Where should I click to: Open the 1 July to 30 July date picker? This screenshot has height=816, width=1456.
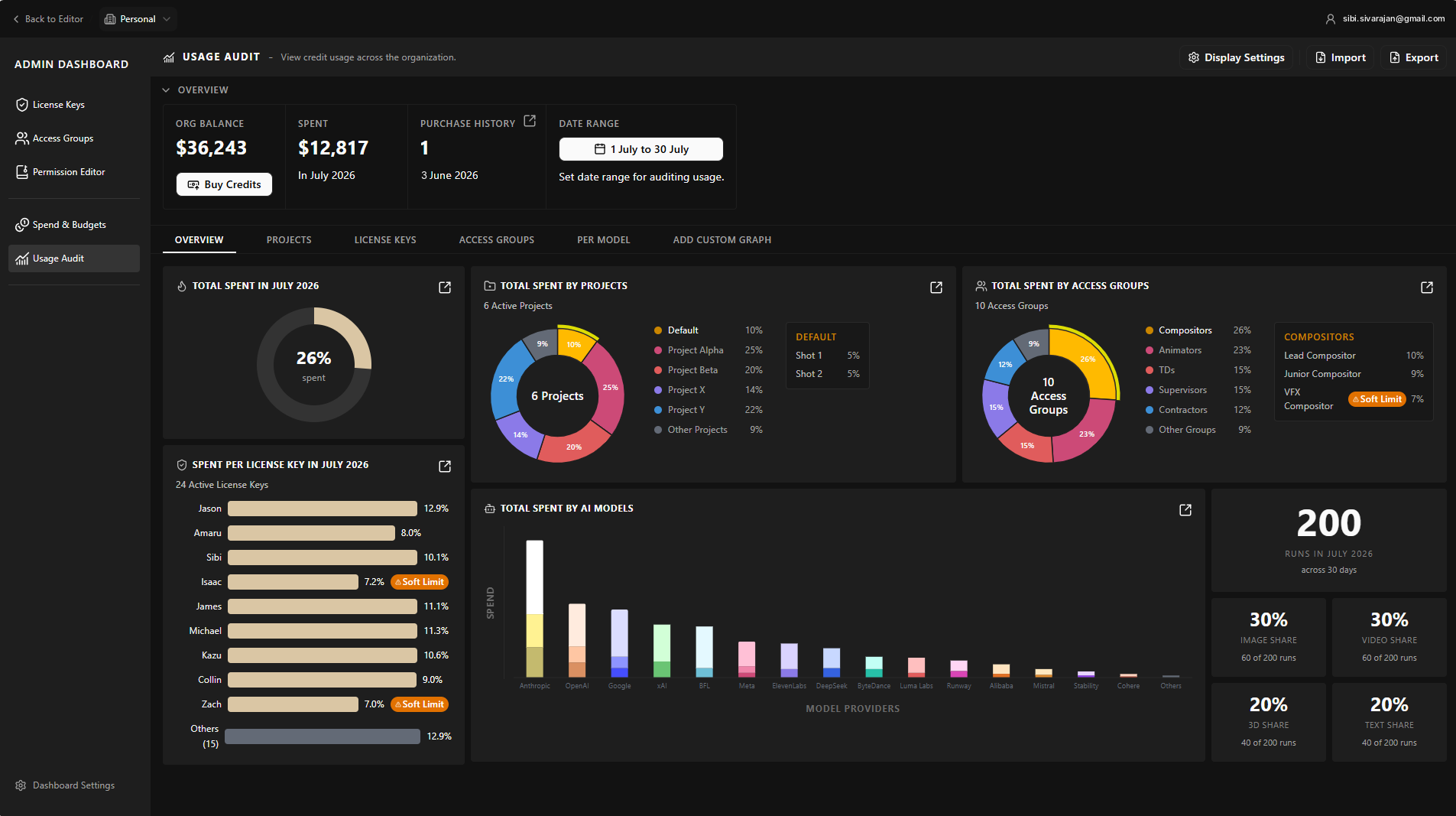pyautogui.click(x=641, y=149)
